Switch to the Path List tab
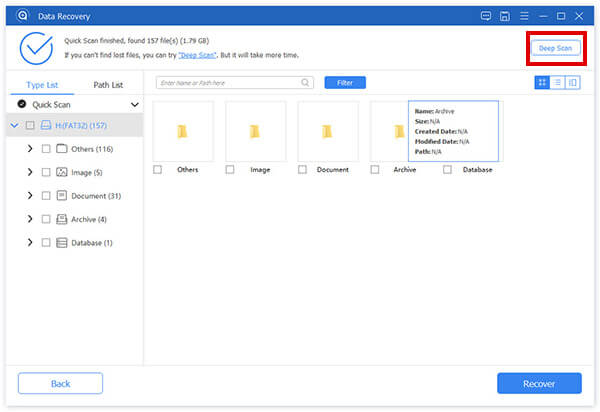 pos(108,85)
